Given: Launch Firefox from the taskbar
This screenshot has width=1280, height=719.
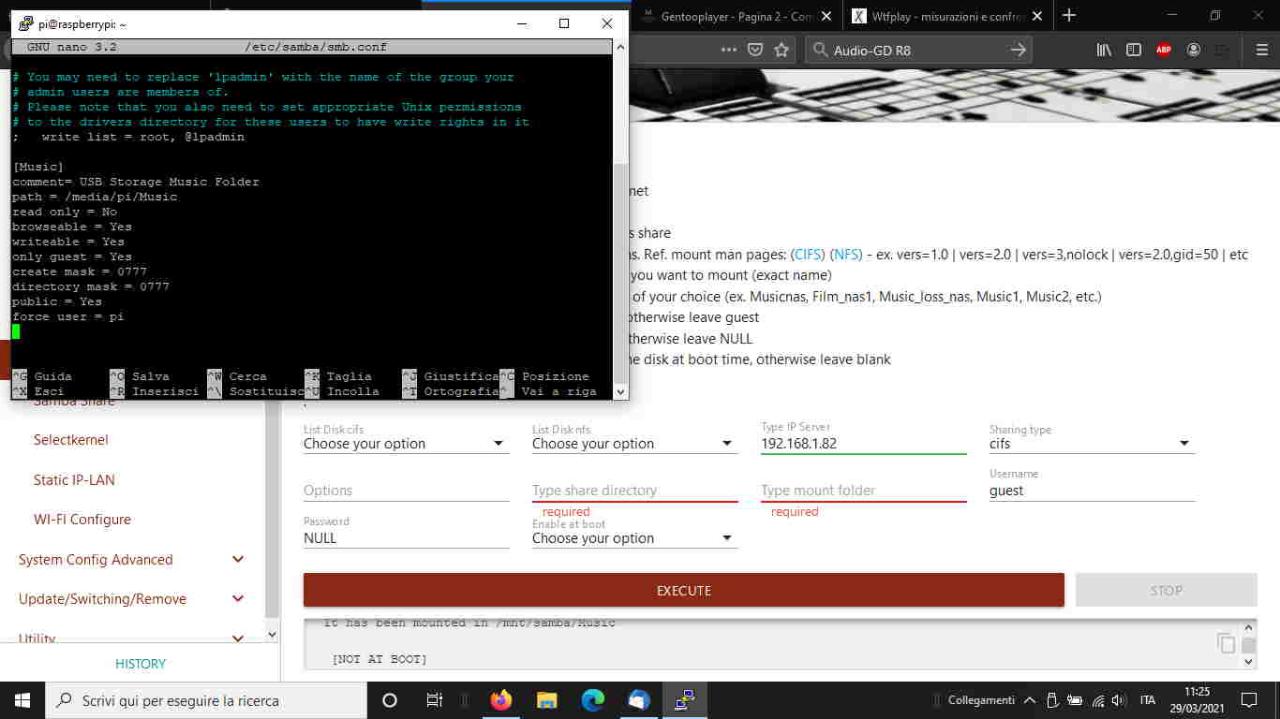Looking at the screenshot, I should point(501,700).
